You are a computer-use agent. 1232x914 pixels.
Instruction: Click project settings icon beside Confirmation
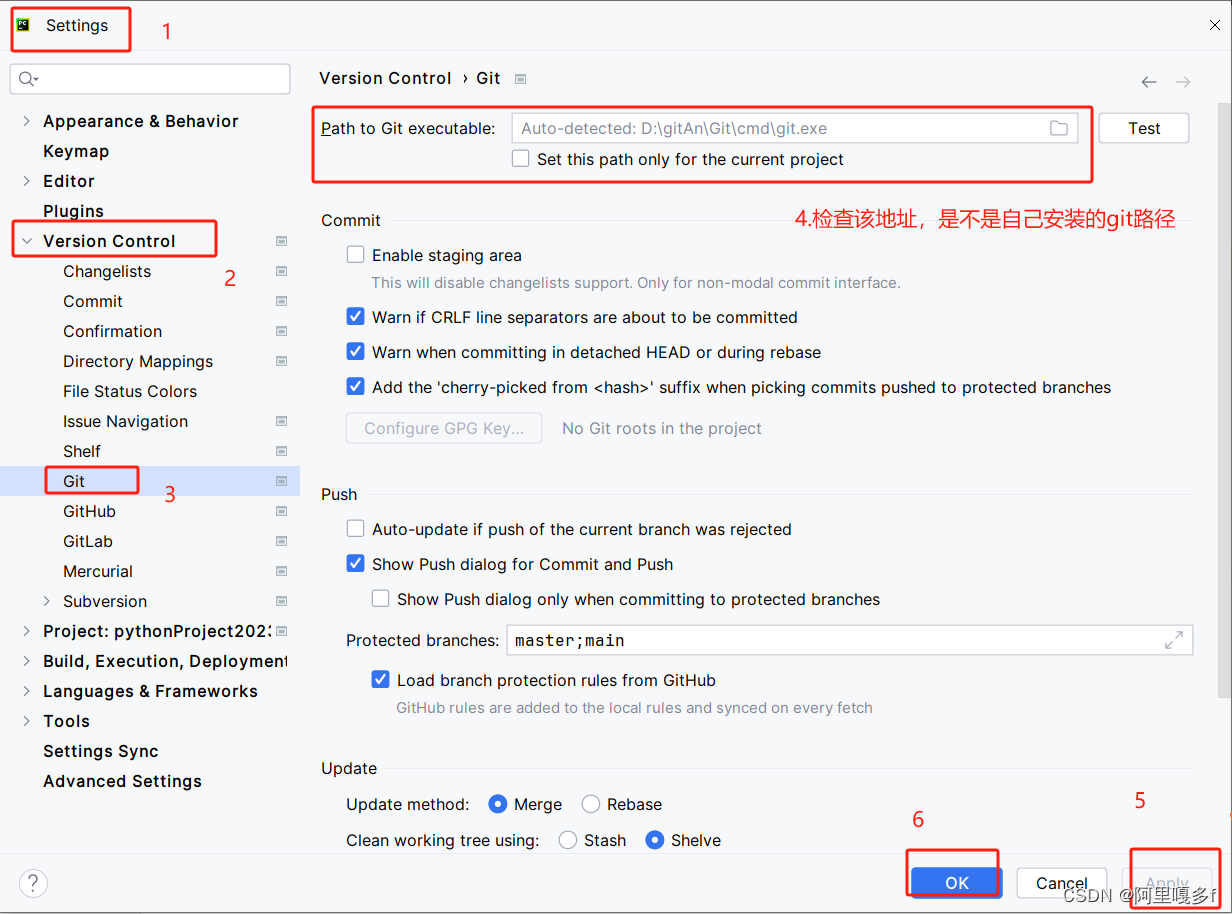click(282, 331)
